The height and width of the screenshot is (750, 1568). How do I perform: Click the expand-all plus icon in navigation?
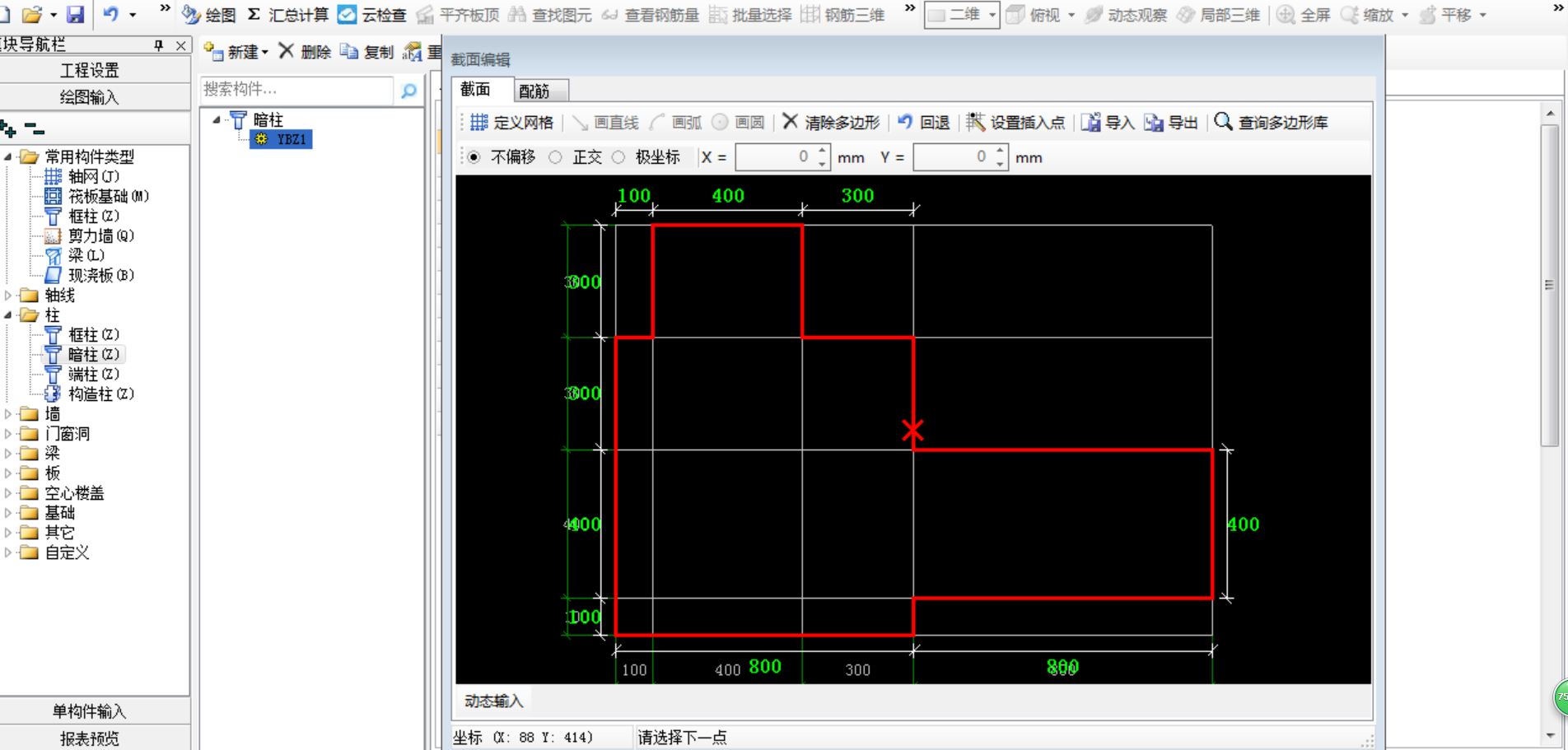(9, 128)
